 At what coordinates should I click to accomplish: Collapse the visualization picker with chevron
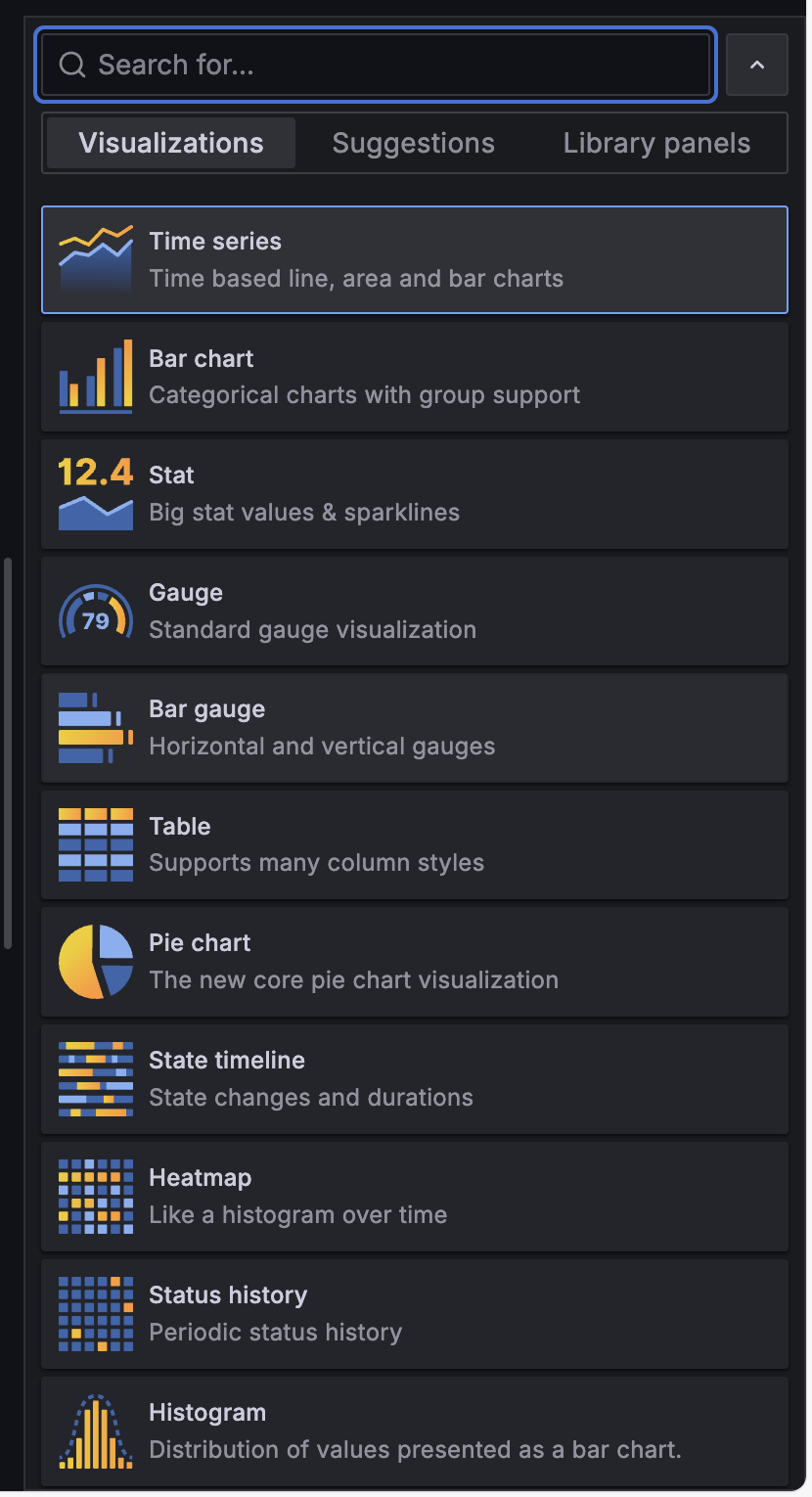coord(757,65)
